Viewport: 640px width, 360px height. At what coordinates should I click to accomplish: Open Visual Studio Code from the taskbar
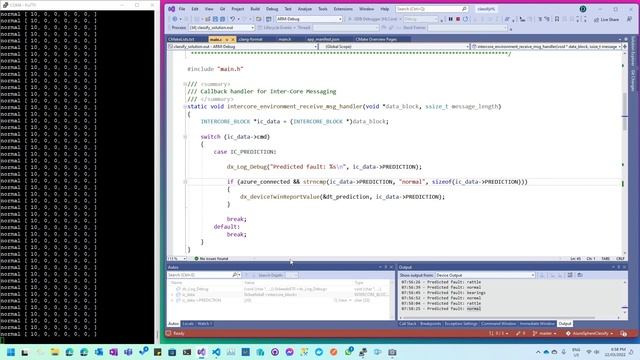point(216,352)
